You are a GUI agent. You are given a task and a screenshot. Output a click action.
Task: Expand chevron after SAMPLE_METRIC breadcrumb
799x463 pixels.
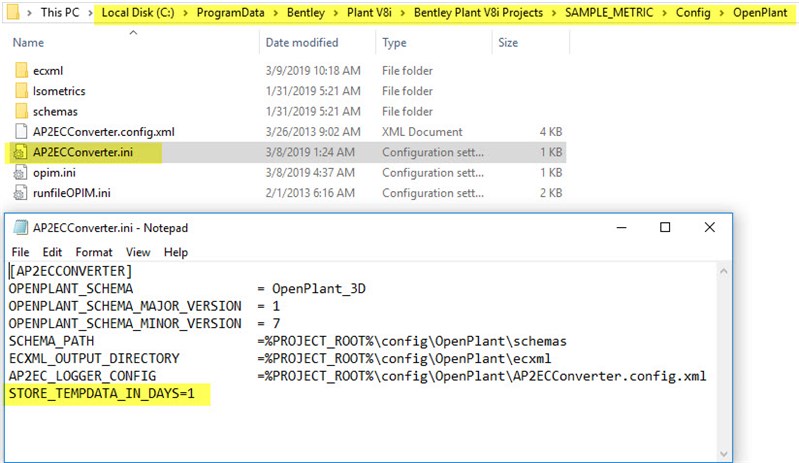tap(664, 13)
